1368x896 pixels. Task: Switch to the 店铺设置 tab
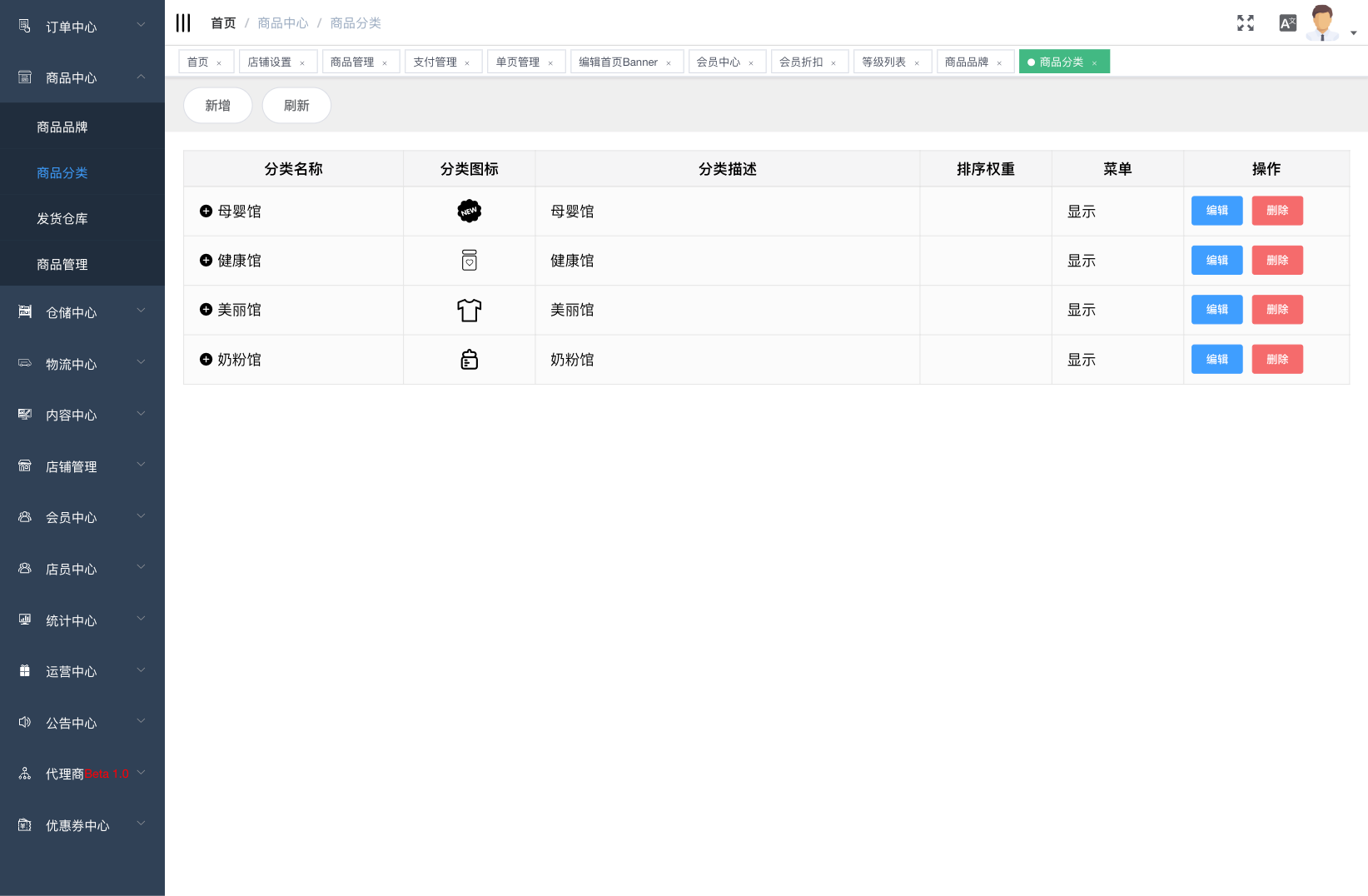pos(270,62)
